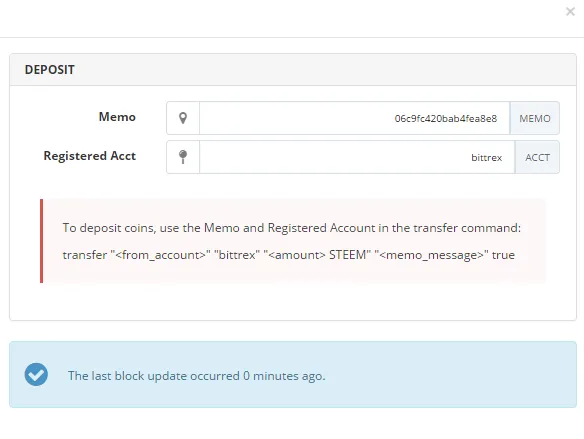The width and height of the screenshot is (584, 439).
Task: Click the location pin icon beside Memo
Action: pos(183,118)
